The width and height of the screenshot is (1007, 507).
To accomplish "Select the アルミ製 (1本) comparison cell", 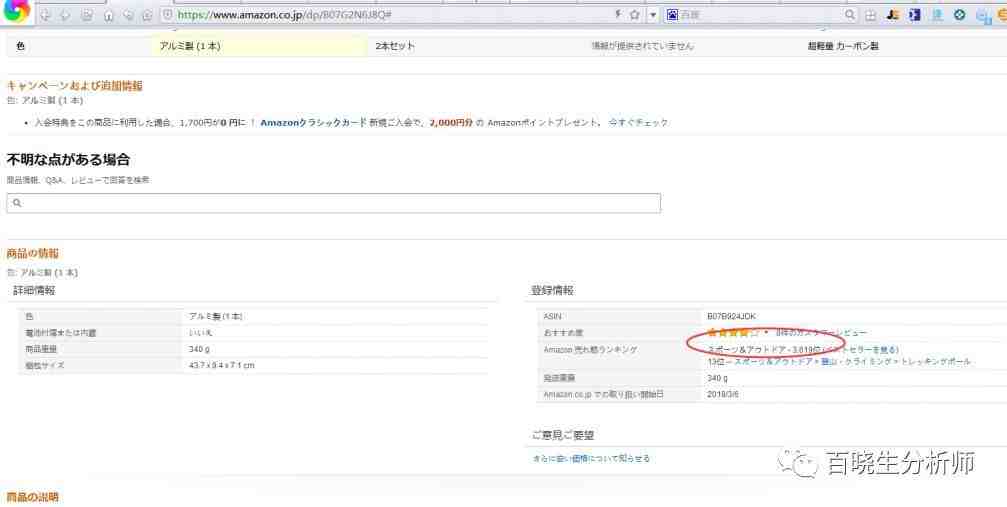I will [x=259, y=46].
